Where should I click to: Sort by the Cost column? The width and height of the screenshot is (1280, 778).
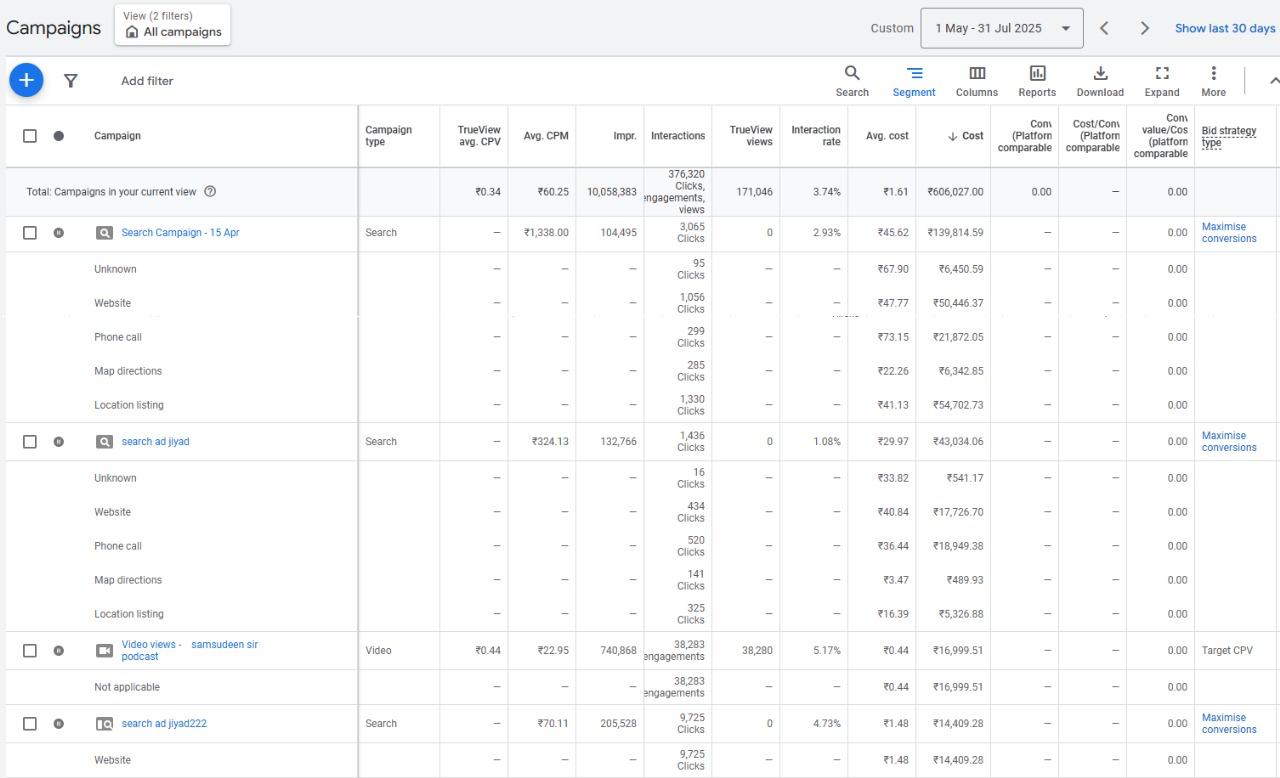(965, 136)
